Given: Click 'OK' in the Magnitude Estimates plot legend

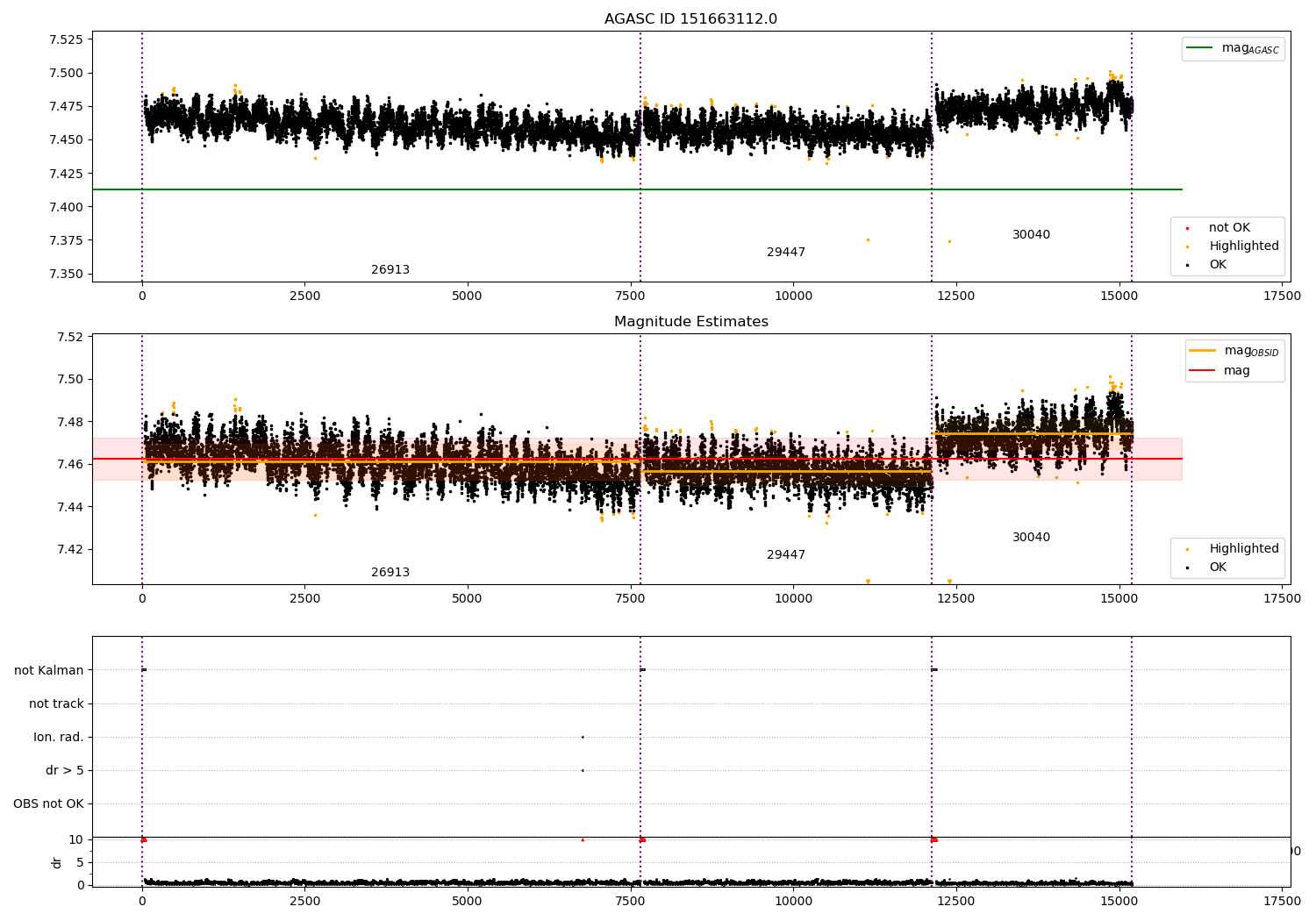Looking at the screenshot, I should [x=1218, y=568].
